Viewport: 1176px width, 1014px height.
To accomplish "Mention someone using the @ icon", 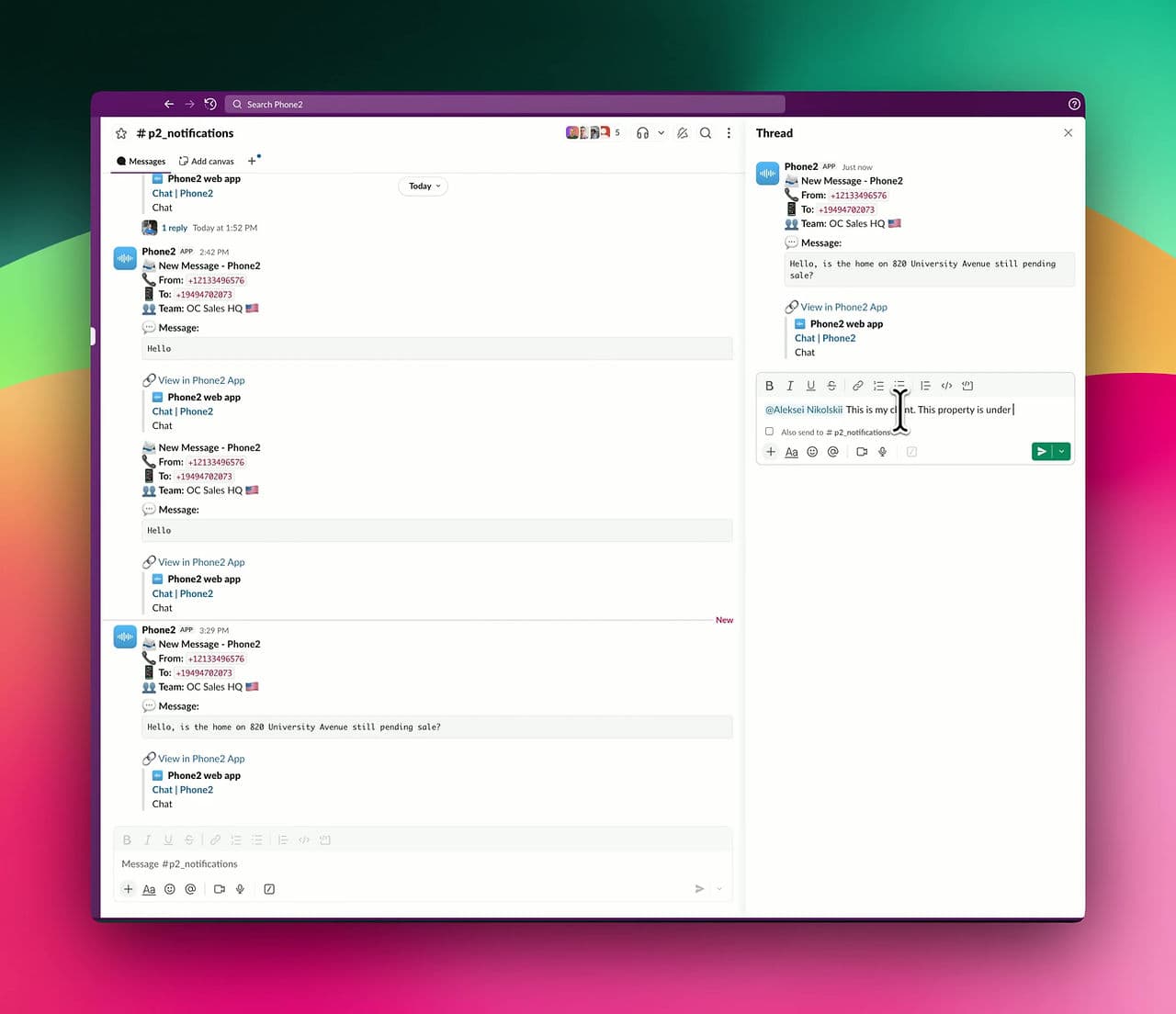I will pos(832,451).
